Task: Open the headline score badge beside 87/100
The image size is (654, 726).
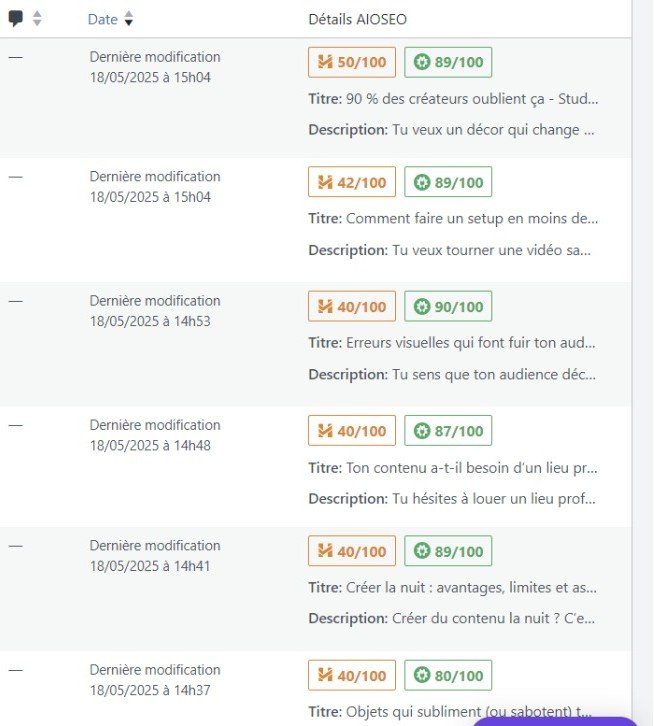Action: click(x=352, y=431)
